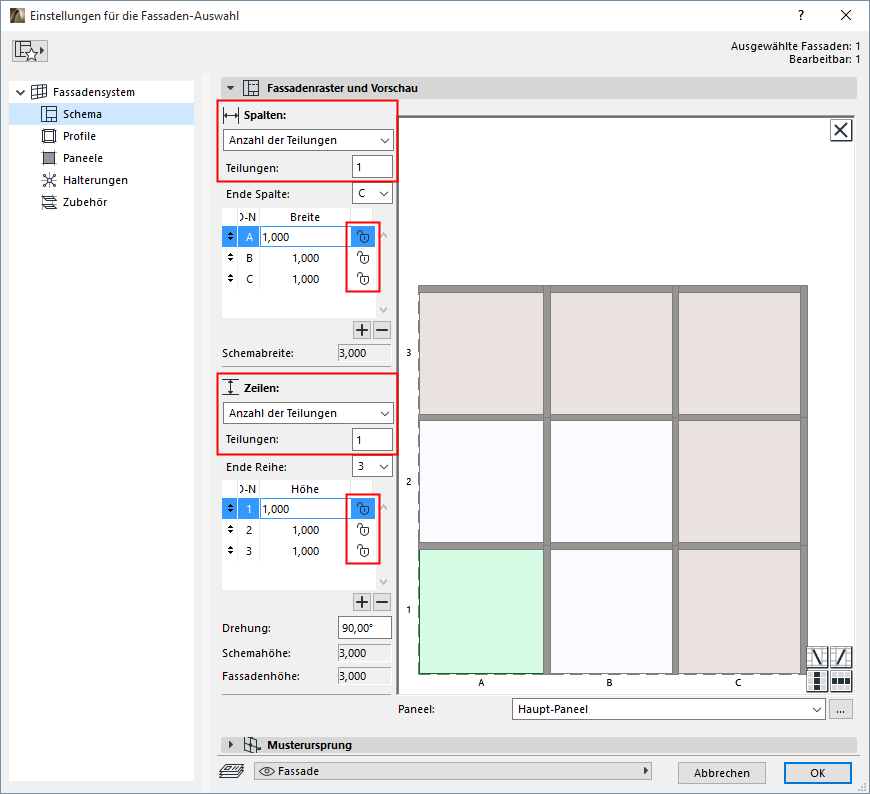Screen dimensions: 870x794
Task: Toggle the lock for column A width
Action: 363,237
